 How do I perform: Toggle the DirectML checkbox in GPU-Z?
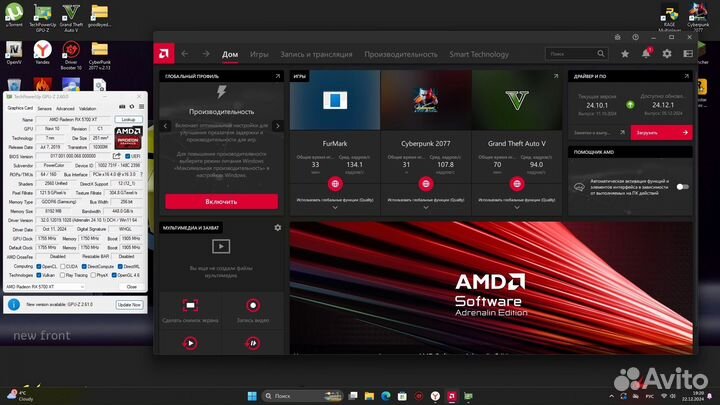[x=120, y=266]
